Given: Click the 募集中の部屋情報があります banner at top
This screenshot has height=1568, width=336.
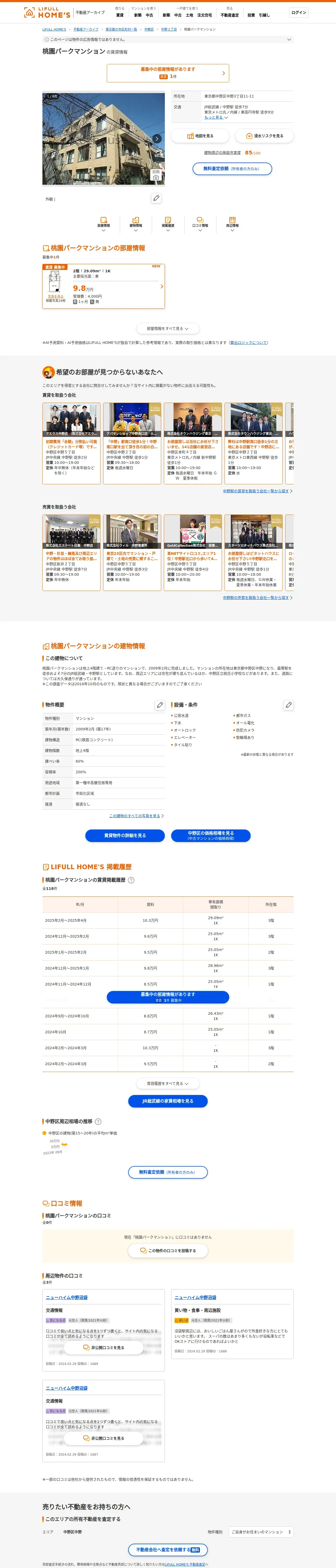Looking at the screenshot, I should pyautogui.click(x=168, y=73).
